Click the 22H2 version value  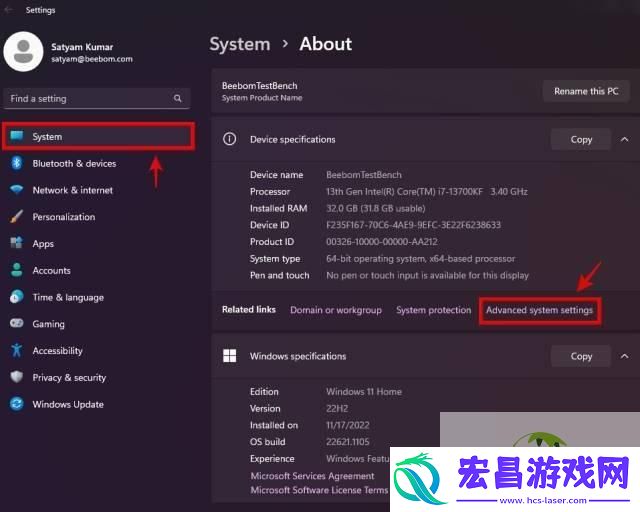337,409
